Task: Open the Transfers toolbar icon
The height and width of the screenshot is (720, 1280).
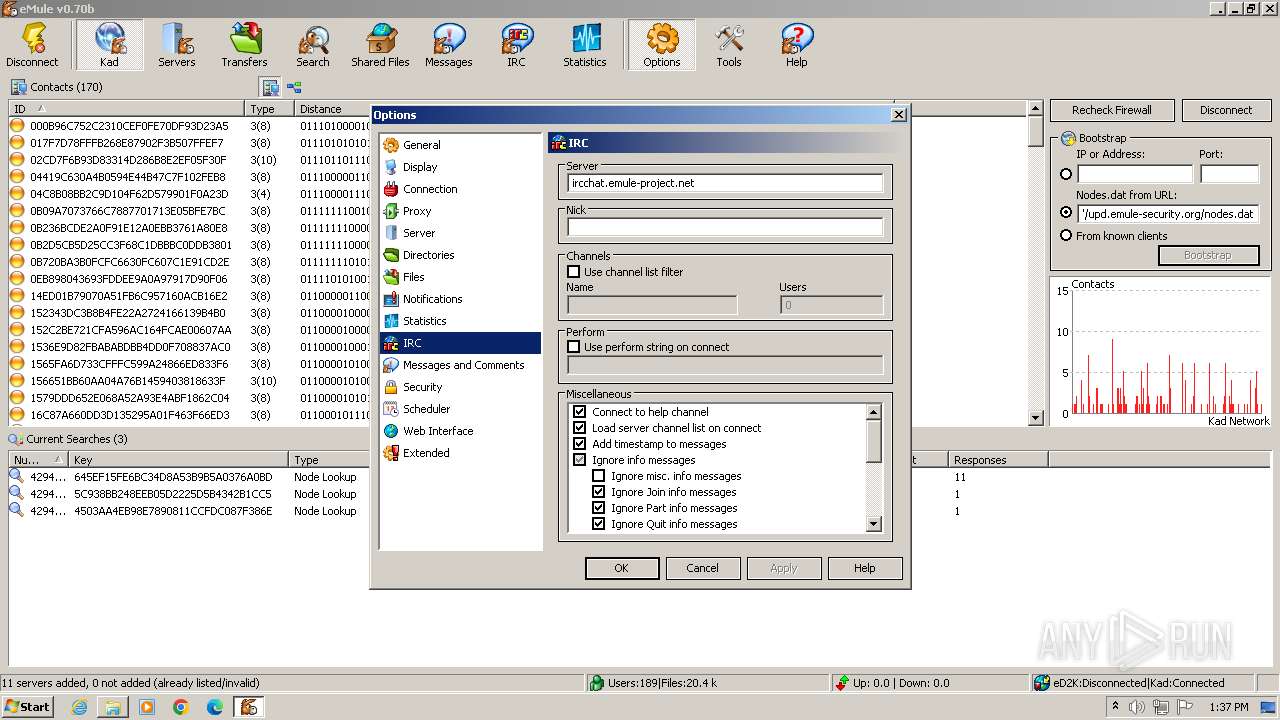Action: coord(245,46)
